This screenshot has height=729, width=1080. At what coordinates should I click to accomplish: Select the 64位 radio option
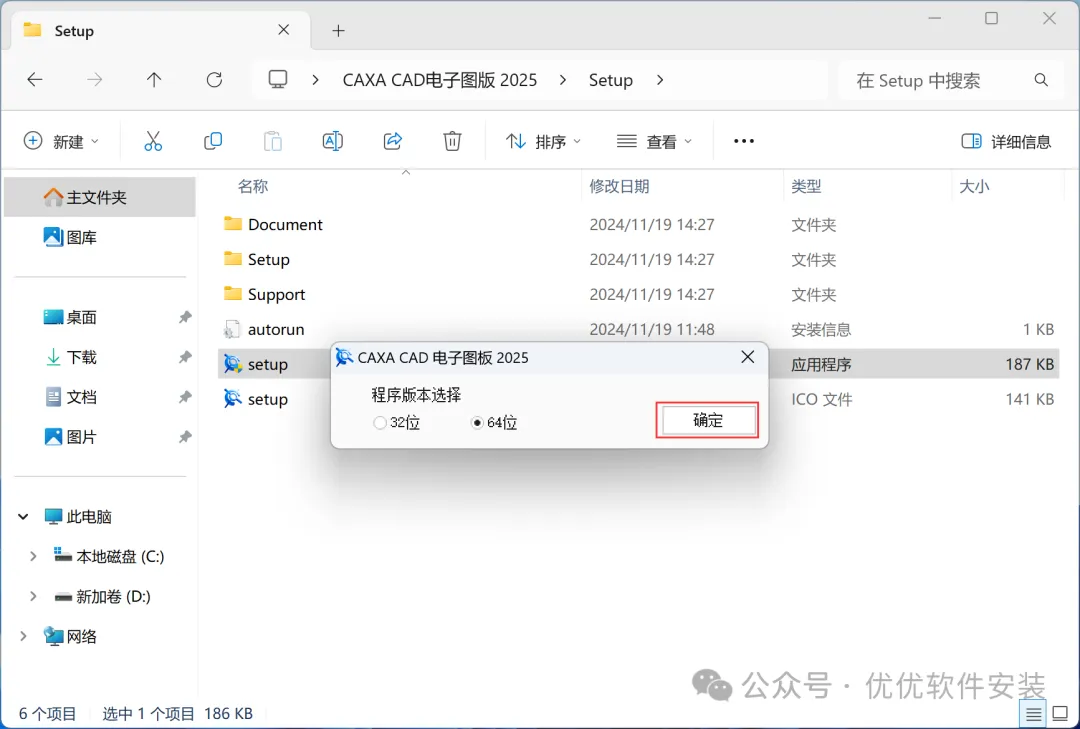(x=477, y=422)
